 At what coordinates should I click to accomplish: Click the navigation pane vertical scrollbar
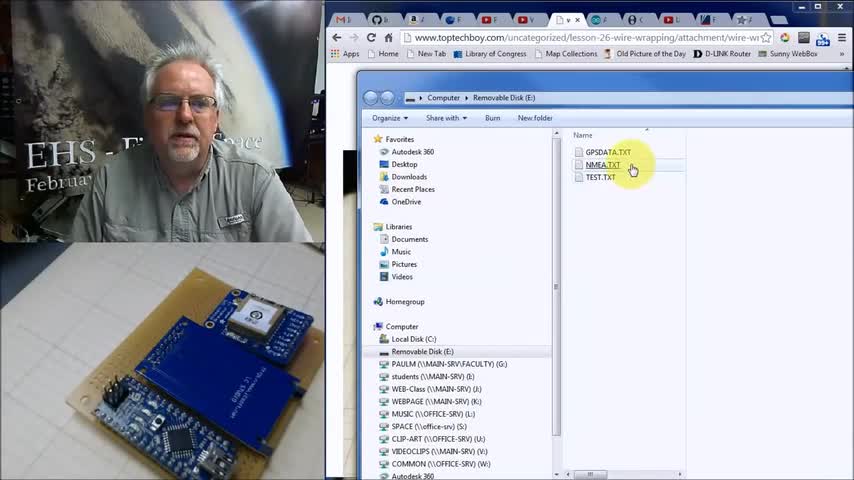click(x=556, y=286)
